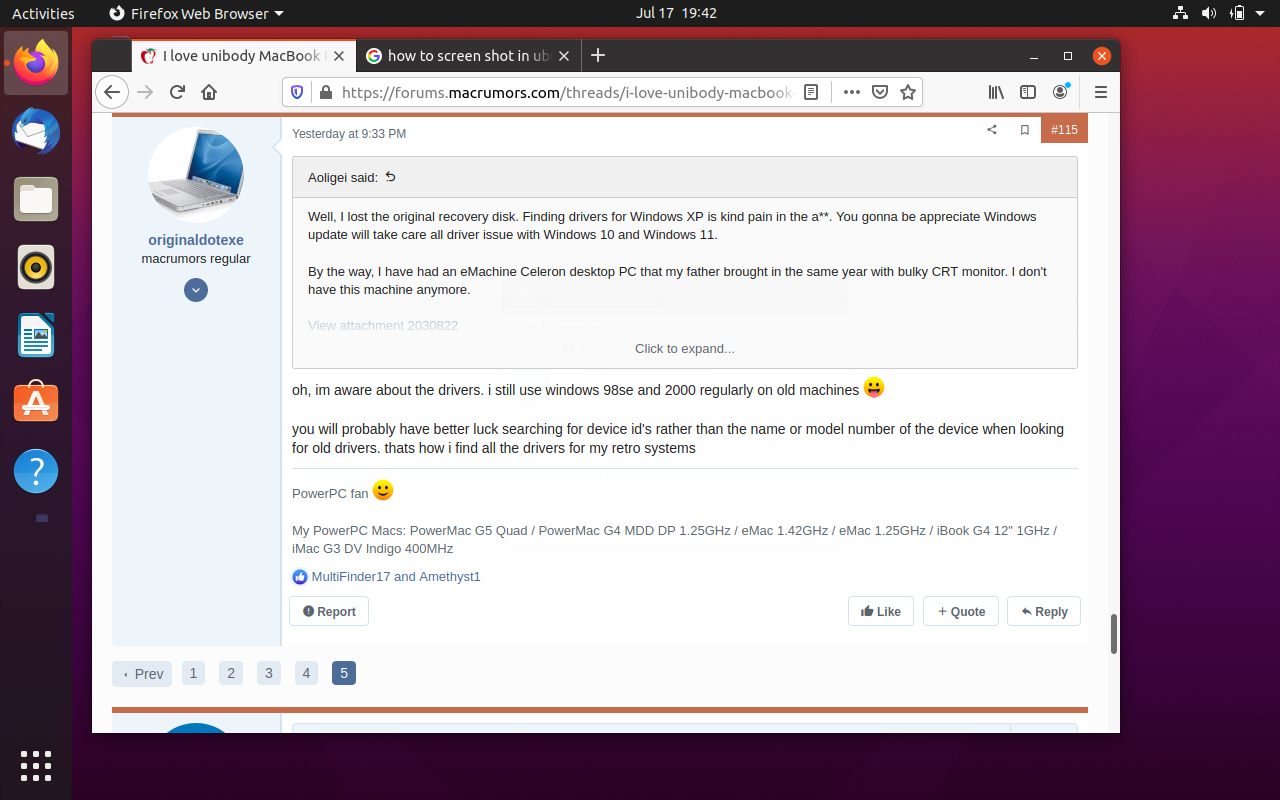Image resolution: width=1280 pixels, height=800 pixels.
Task: Share post #115
Action: 992,130
